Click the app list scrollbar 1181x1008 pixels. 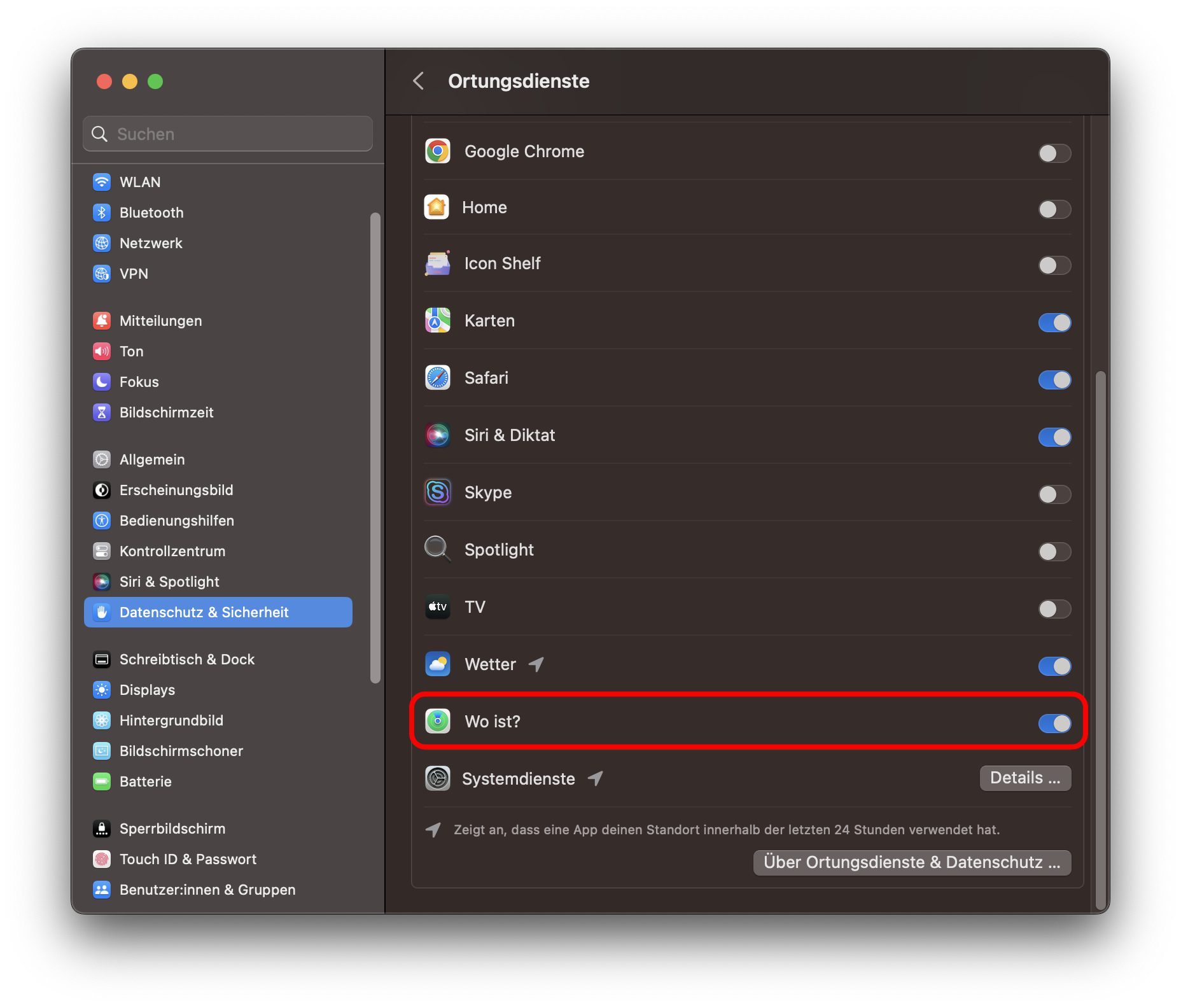[x=1101, y=640]
